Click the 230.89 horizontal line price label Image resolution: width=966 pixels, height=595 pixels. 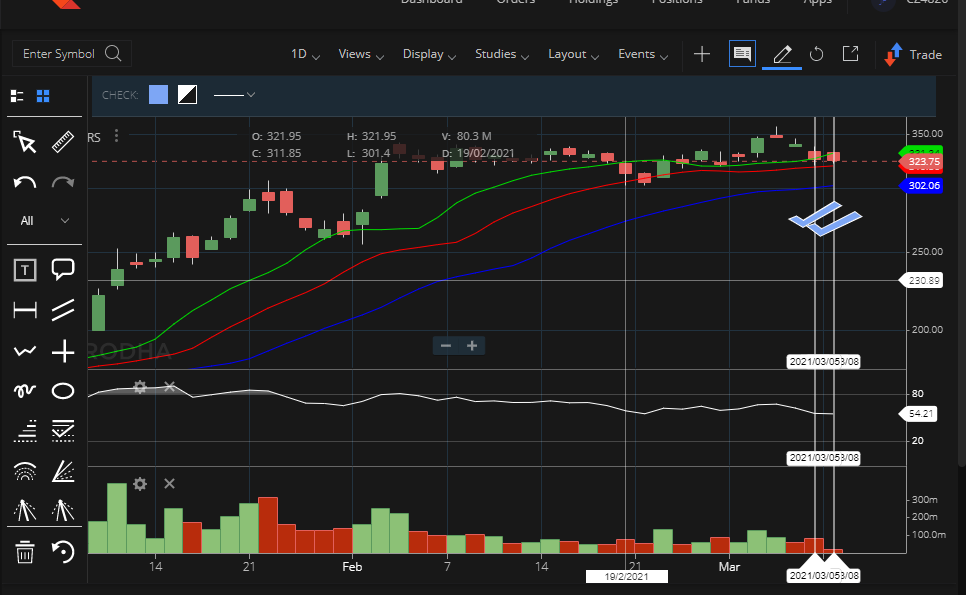pos(922,280)
